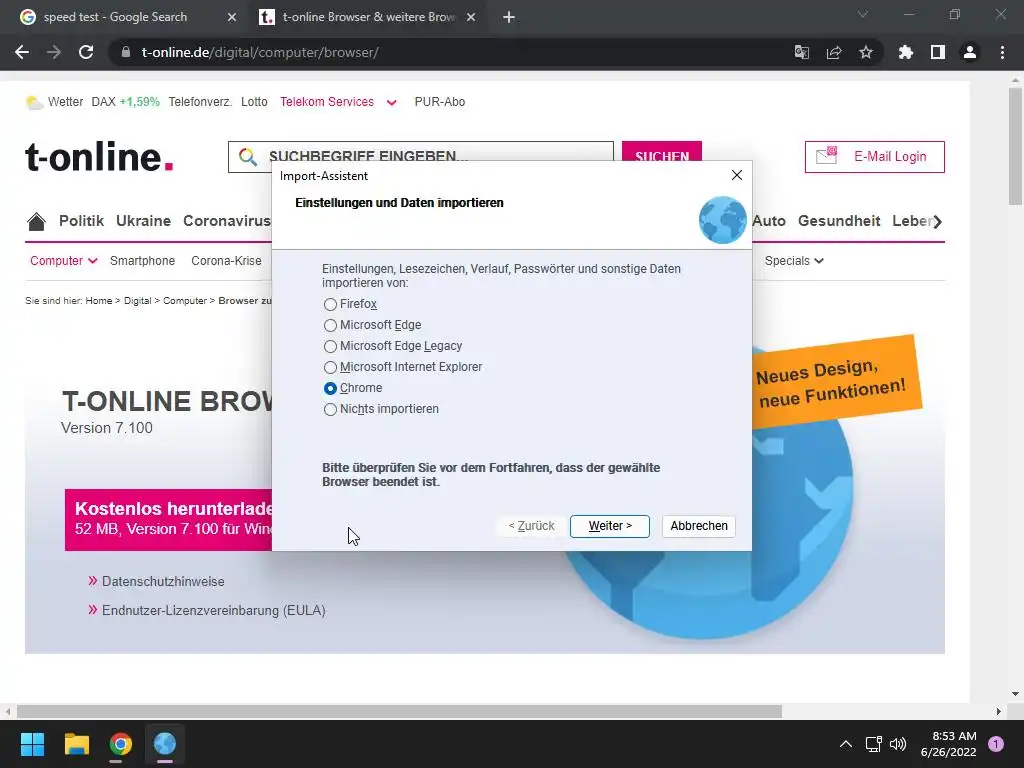Open the Ukraine section
Image resolution: width=1024 pixels, height=768 pixels.
click(144, 221)
